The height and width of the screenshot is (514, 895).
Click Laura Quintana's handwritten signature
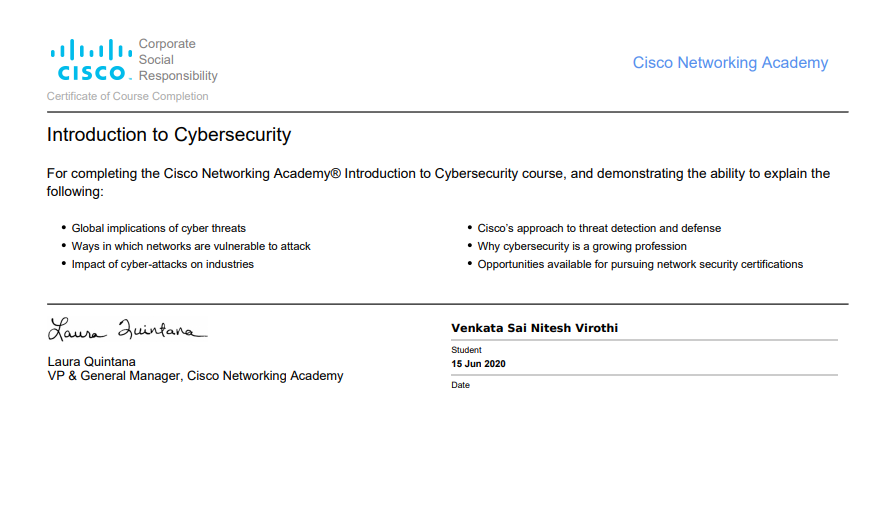pyautogui.click(x=127, y=329)
